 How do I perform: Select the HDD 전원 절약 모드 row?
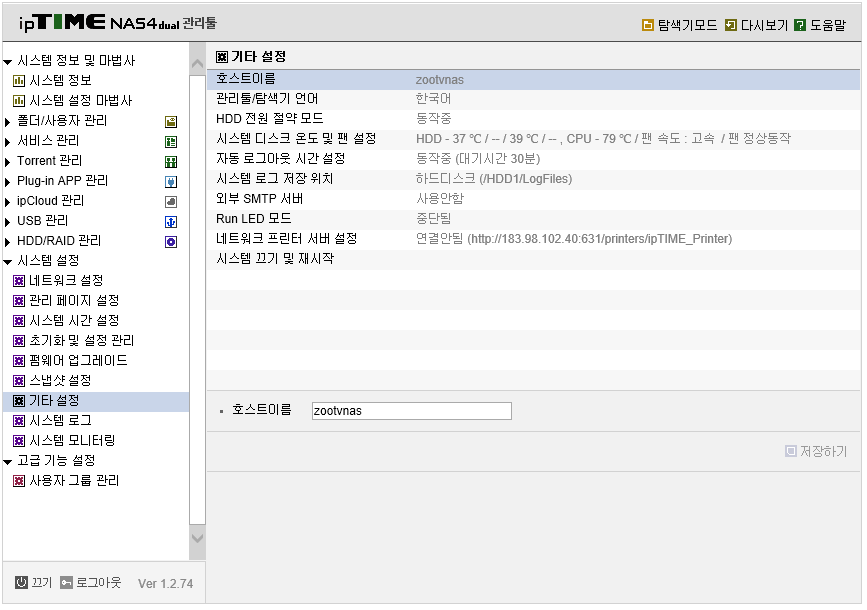[x=534, y=118]
